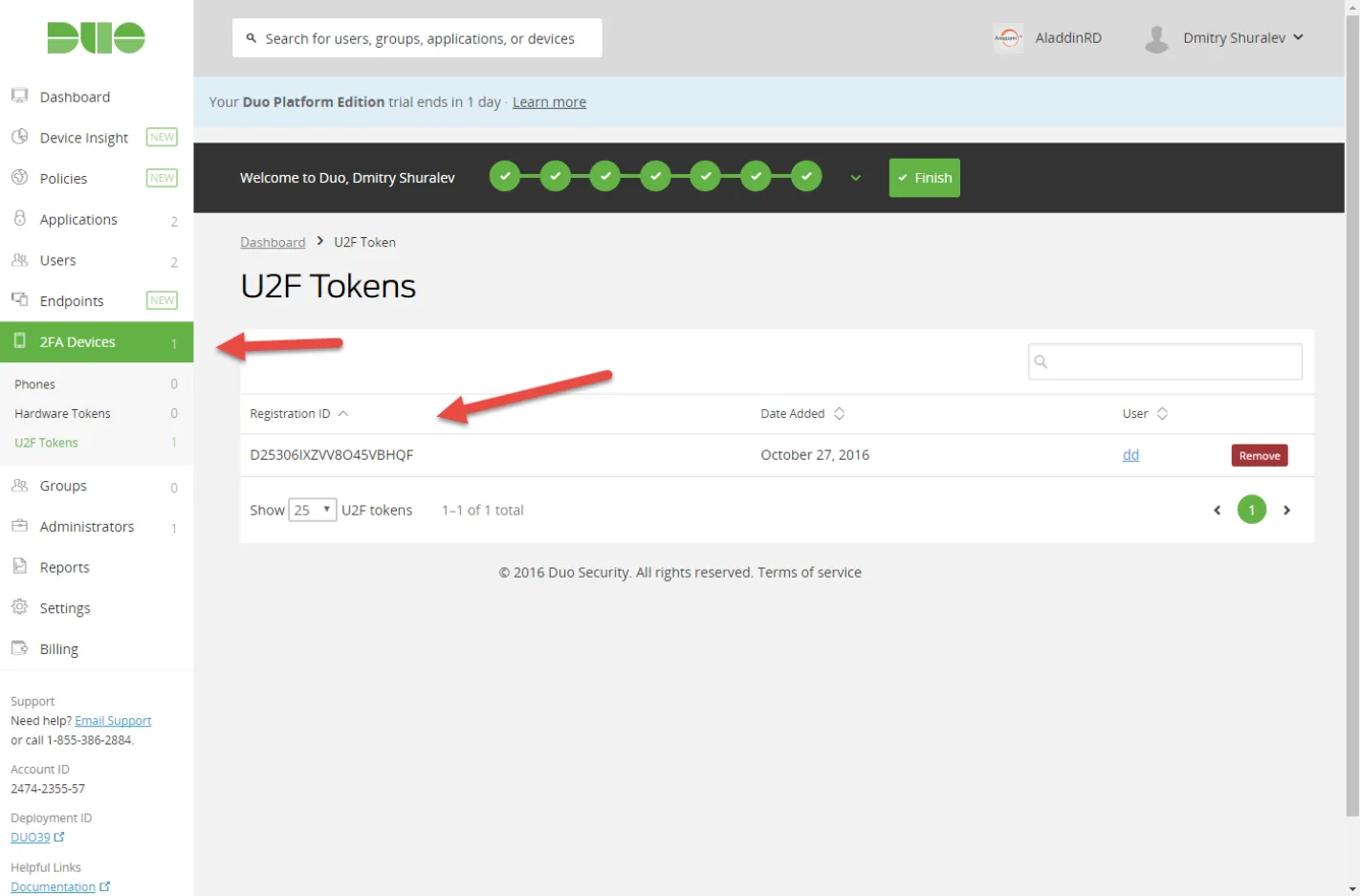
Task: Click the AladdinRD account logo
Action: coord(1008,38)
